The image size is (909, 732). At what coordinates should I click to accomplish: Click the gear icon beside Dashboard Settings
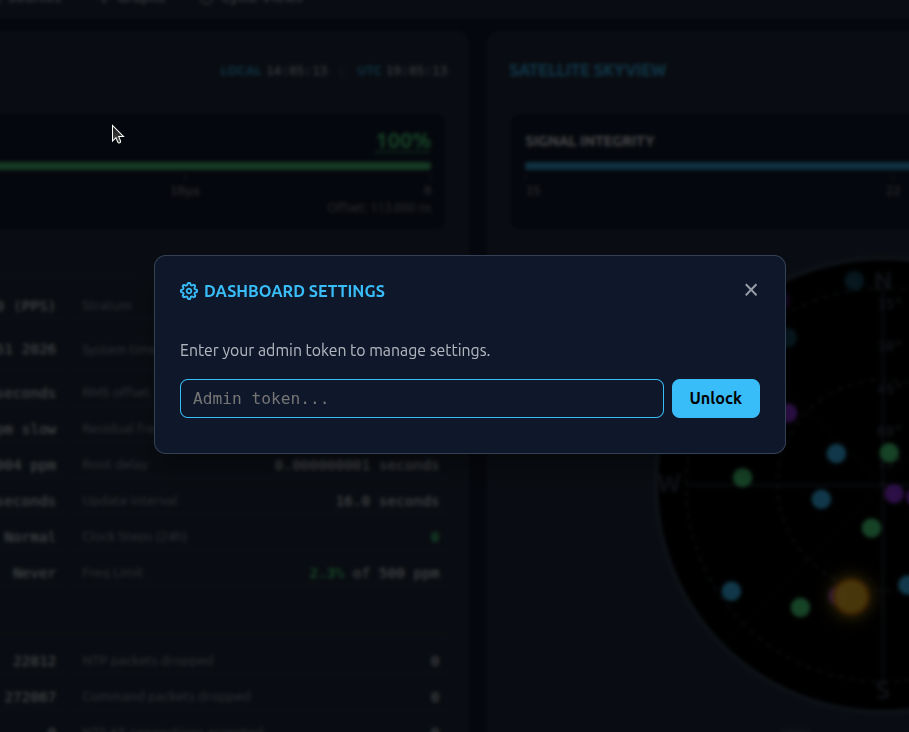189,291
